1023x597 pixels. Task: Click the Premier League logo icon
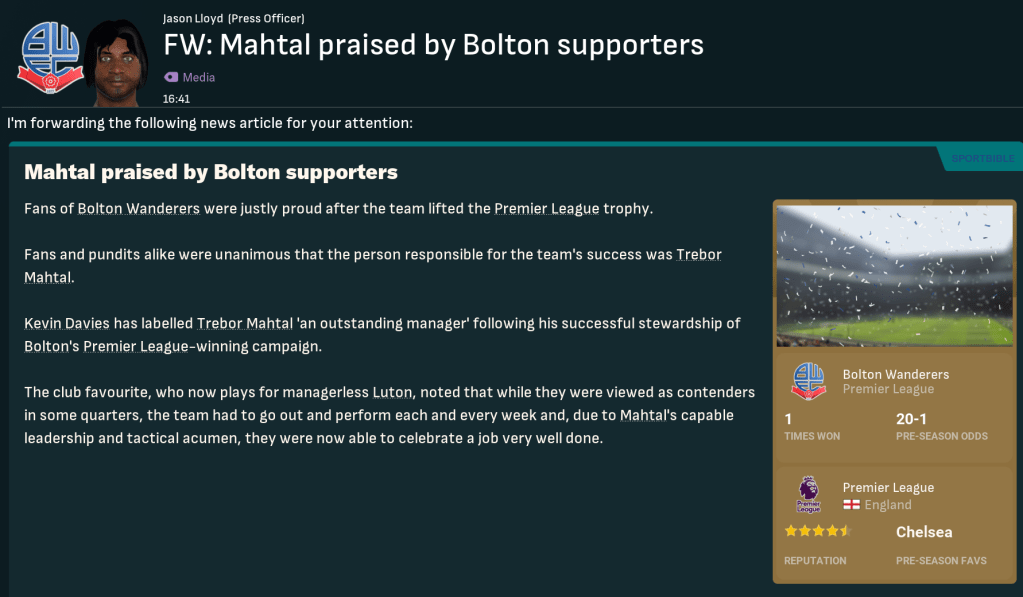click(x=808, y=495)
